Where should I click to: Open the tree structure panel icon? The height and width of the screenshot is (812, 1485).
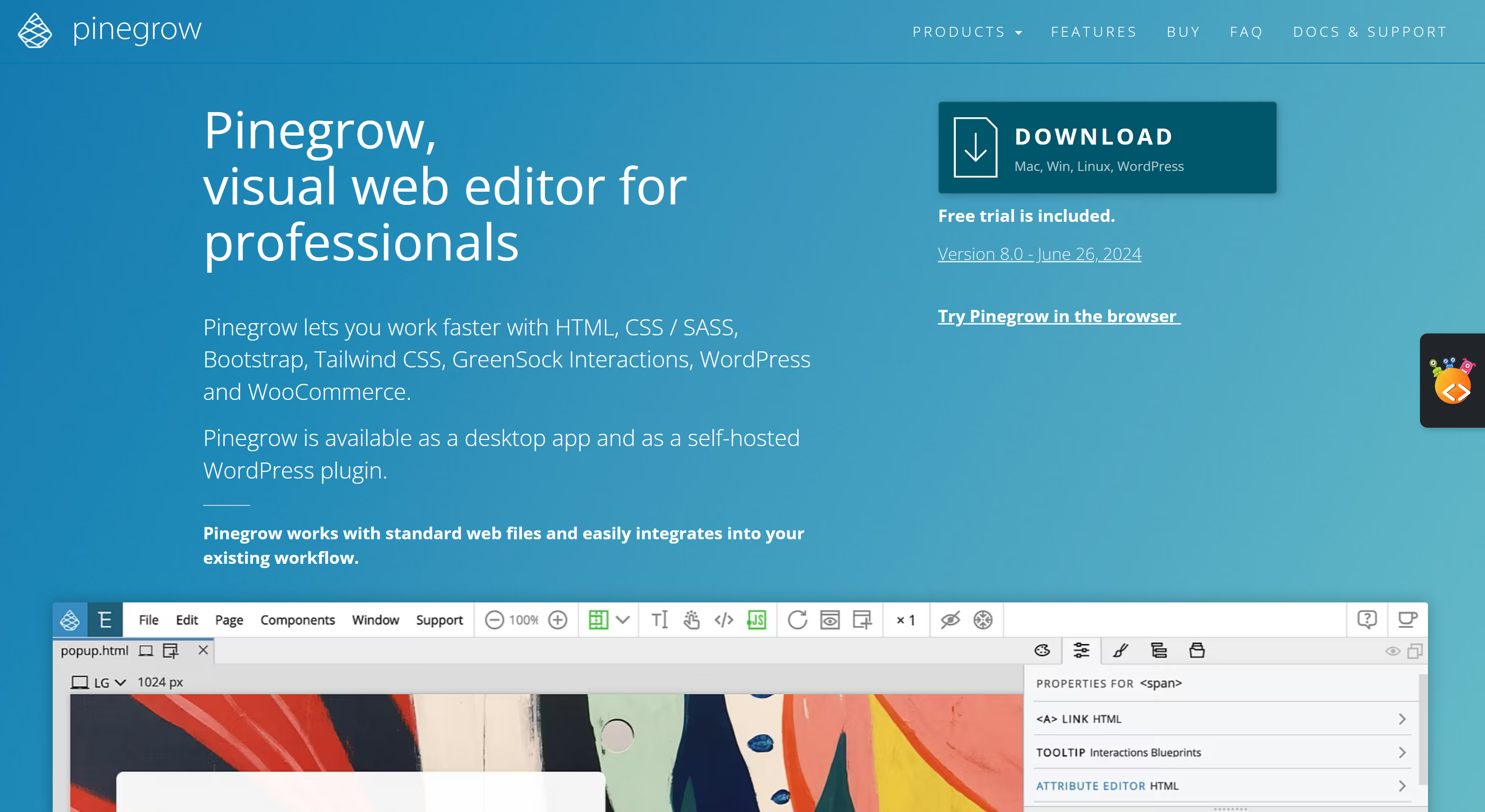(x=1159, y=651)
